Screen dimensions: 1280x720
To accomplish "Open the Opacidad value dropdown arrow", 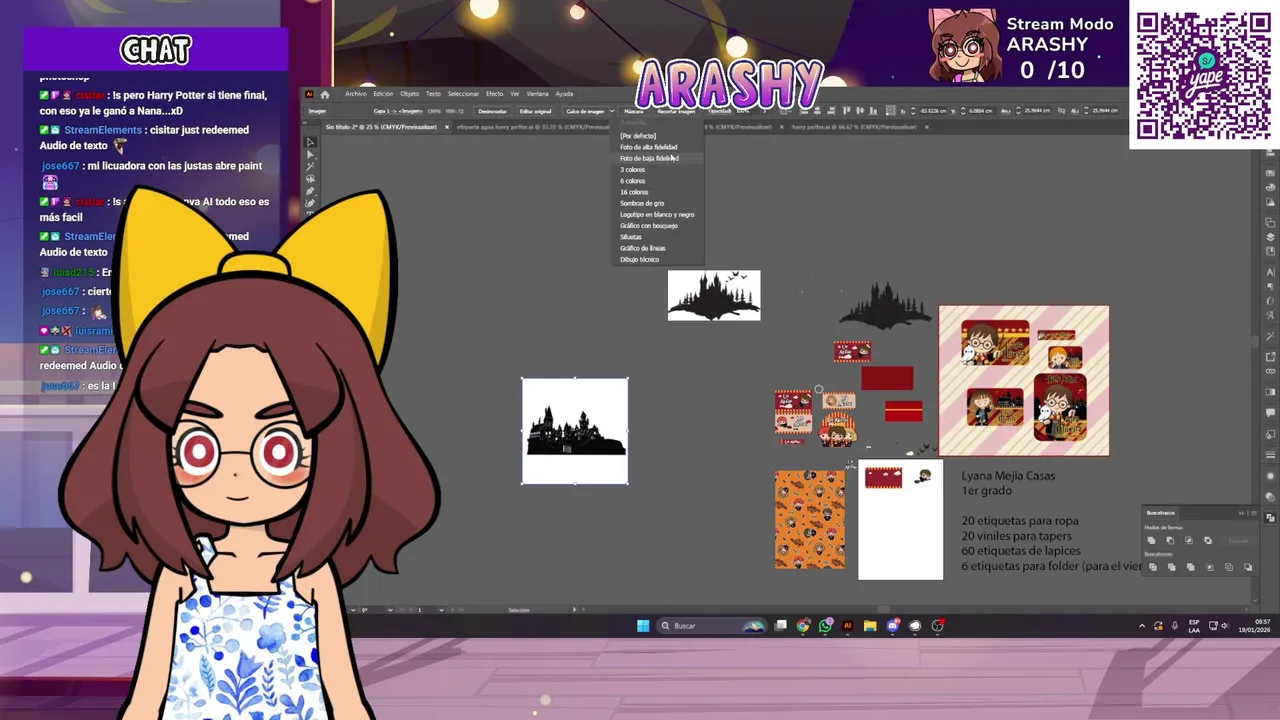I will pos(764,111).
